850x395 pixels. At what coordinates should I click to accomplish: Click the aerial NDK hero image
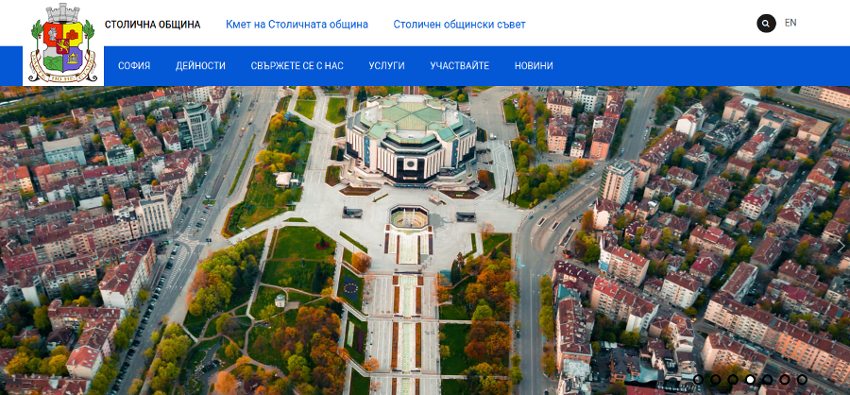tap(425, 241)
